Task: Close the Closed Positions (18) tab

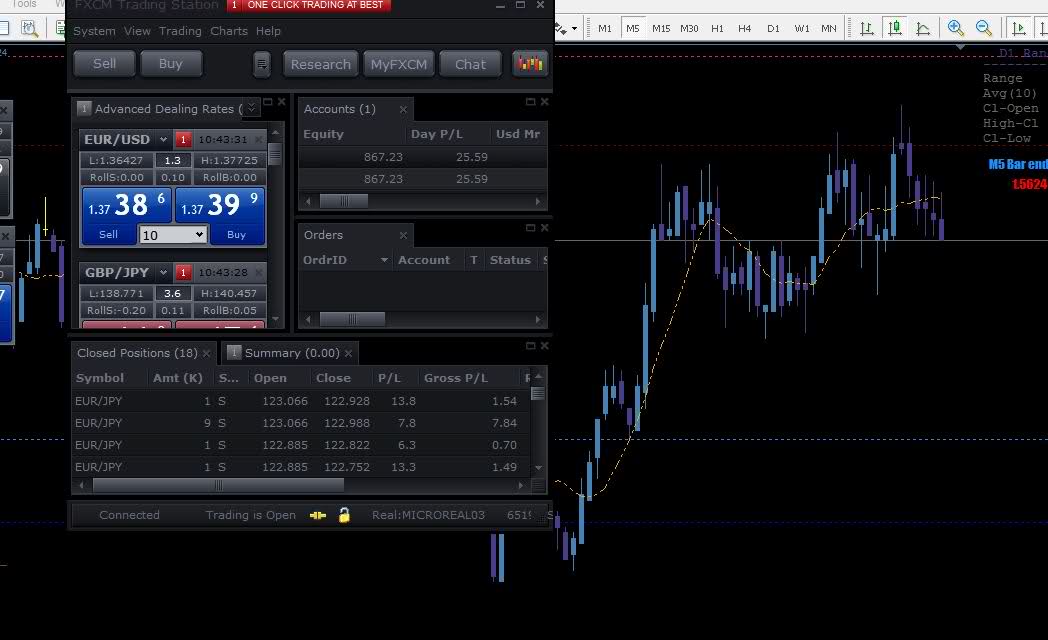Action: click(x=207, y=353)
